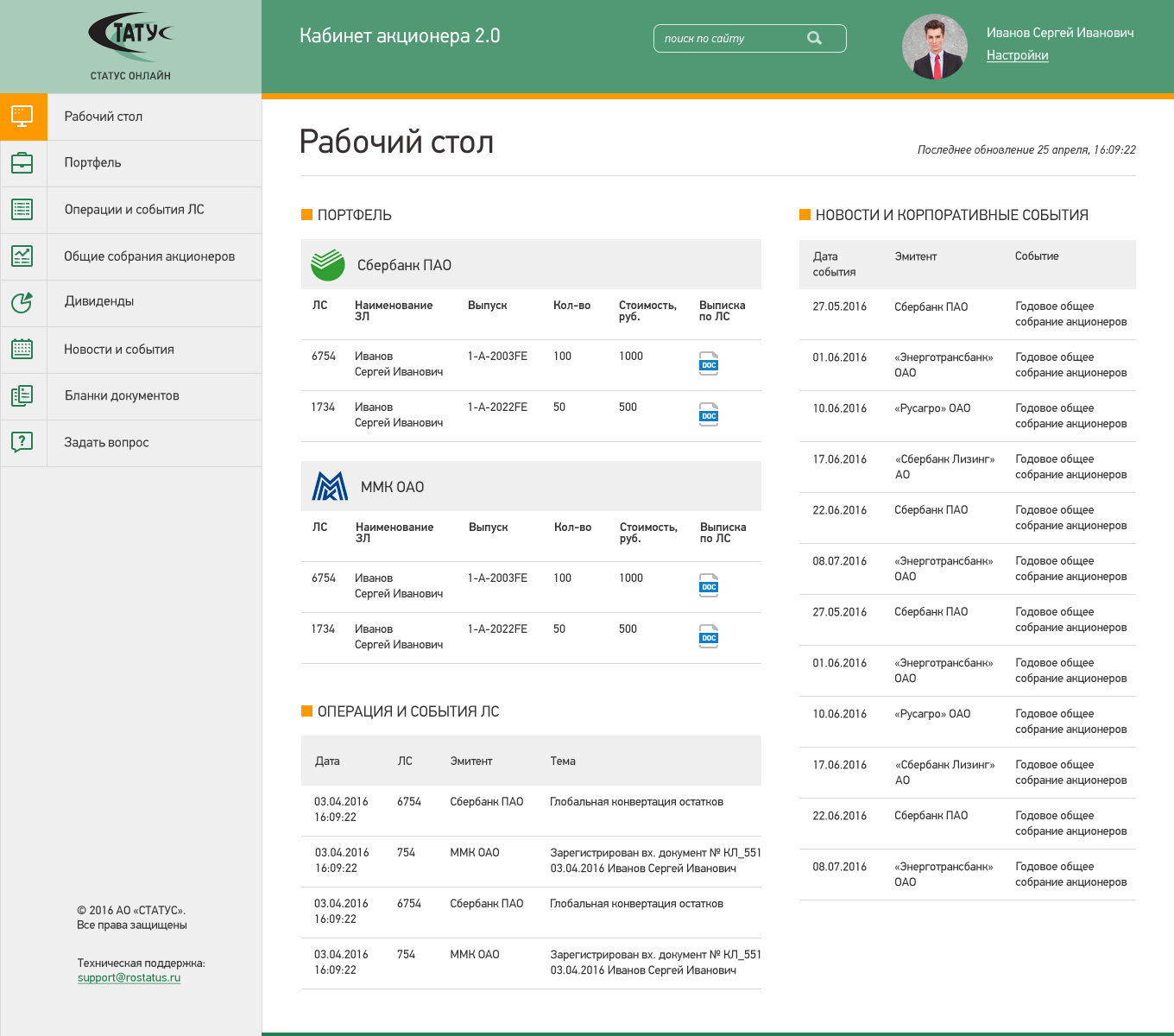Image resolution: width=1174 pixels, height=1036 pixels.
Task: Select first «Русагро» ОАО event on 10.06.2016
Action: pos(968,416)
